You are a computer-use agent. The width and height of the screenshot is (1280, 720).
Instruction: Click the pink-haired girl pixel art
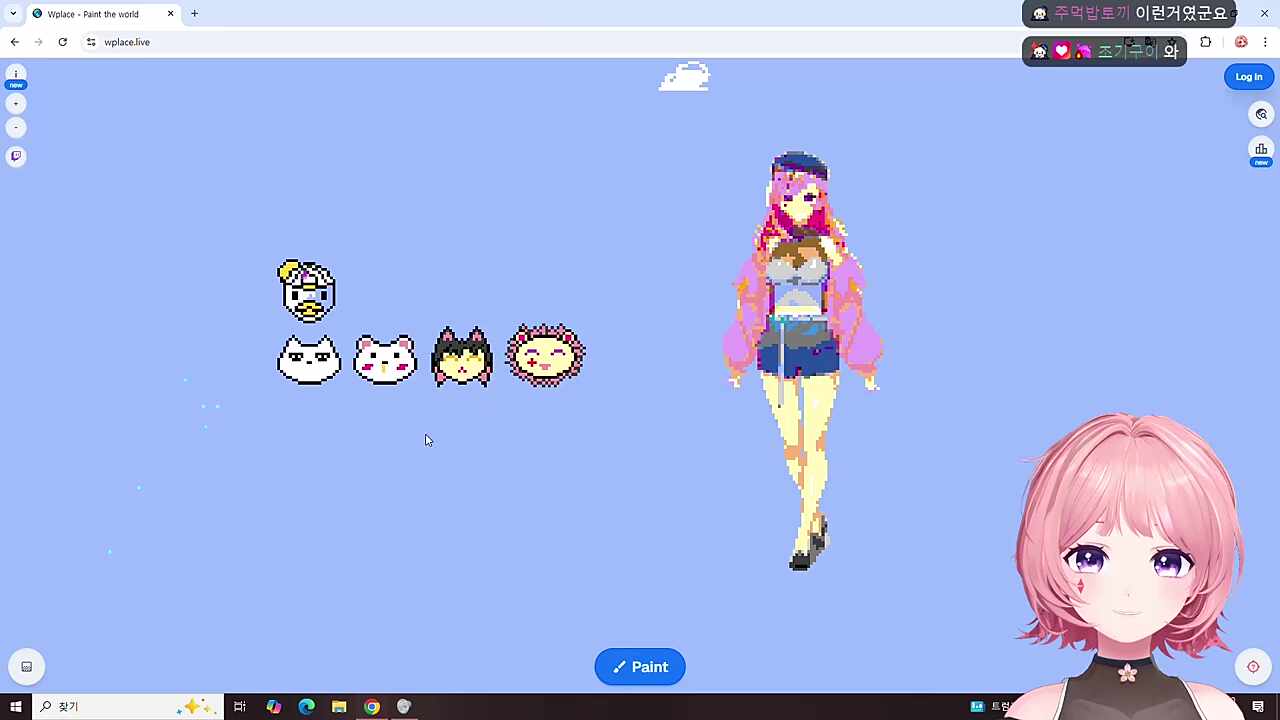point(802,361)
